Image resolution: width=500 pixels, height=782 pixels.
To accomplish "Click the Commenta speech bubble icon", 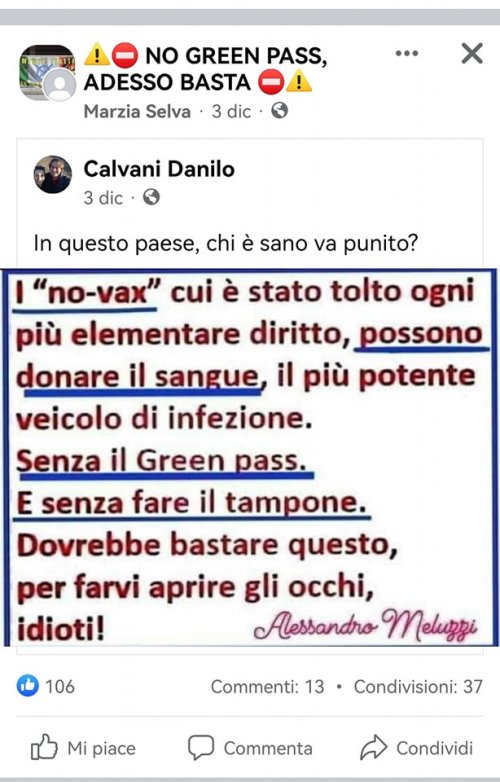I will coord(201,748).
